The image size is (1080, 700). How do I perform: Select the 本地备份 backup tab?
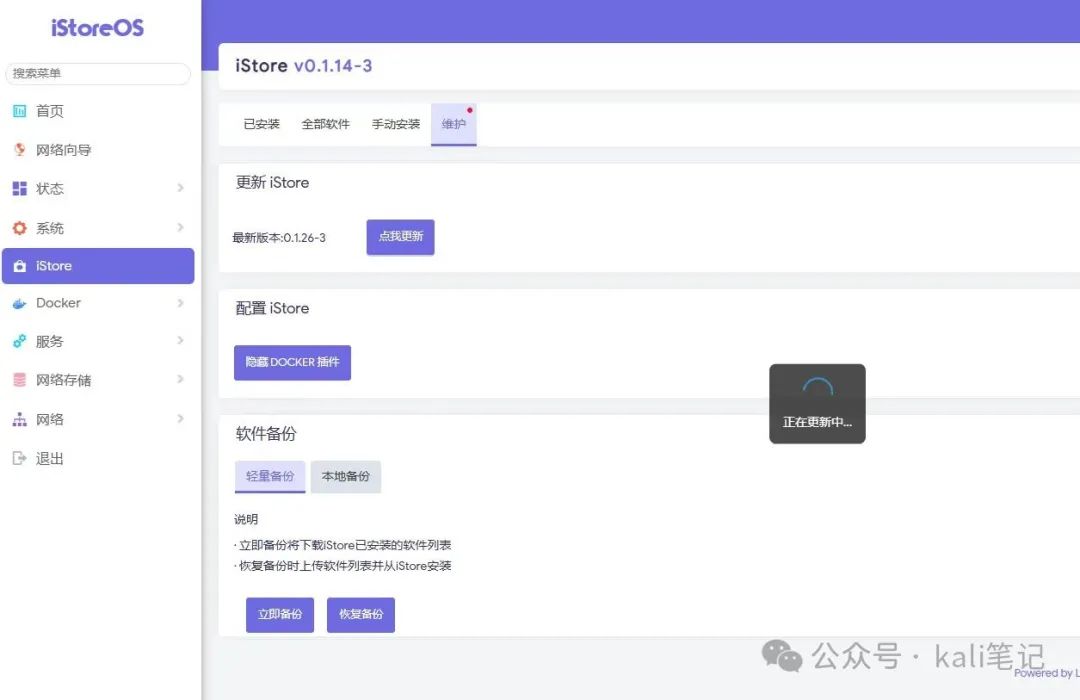(x=346, y=476)
